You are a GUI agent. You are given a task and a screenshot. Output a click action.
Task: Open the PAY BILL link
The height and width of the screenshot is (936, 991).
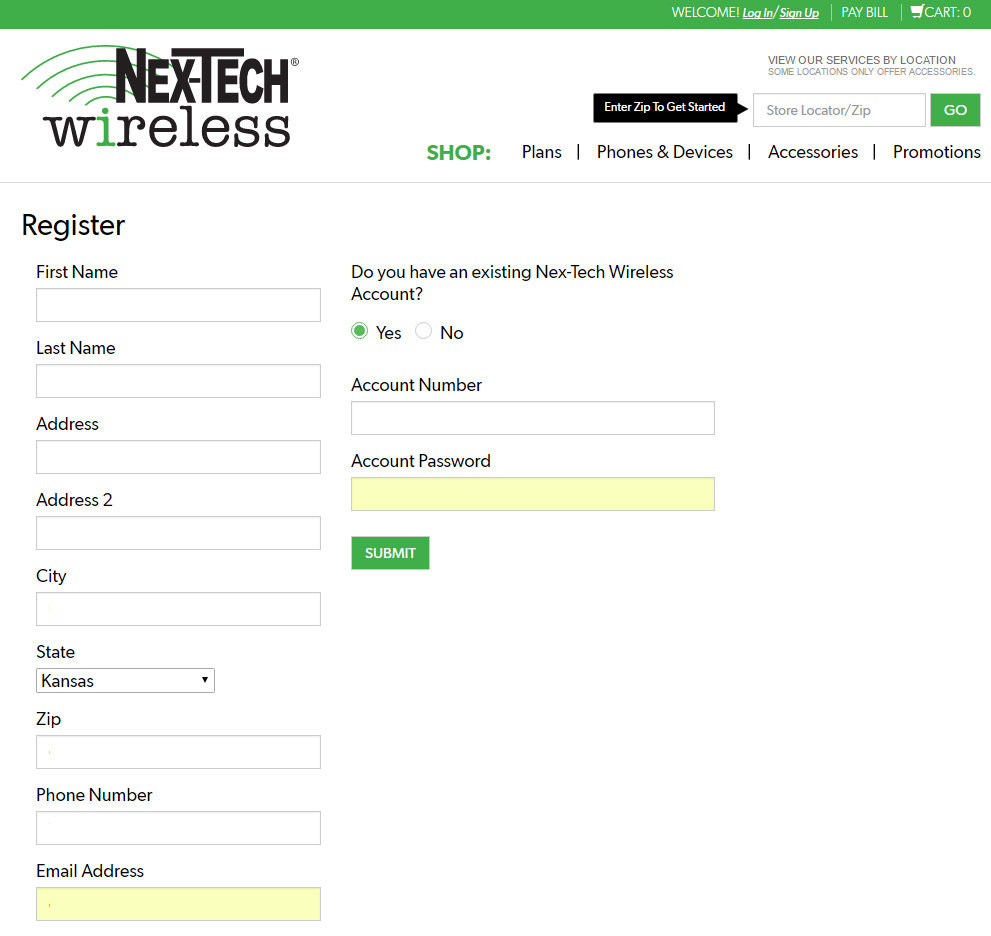point(865,13)
